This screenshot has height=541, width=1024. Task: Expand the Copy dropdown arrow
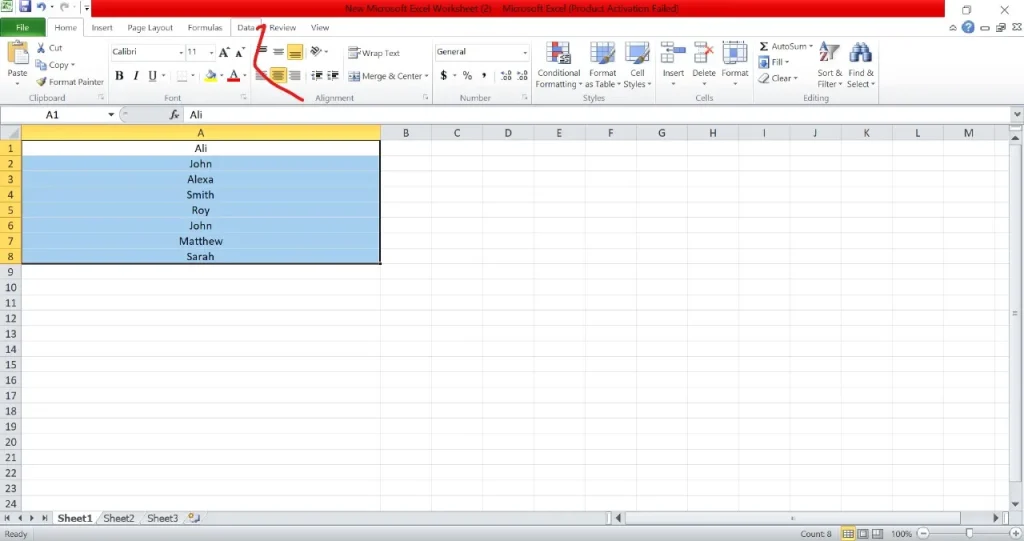tap(72, 65)
